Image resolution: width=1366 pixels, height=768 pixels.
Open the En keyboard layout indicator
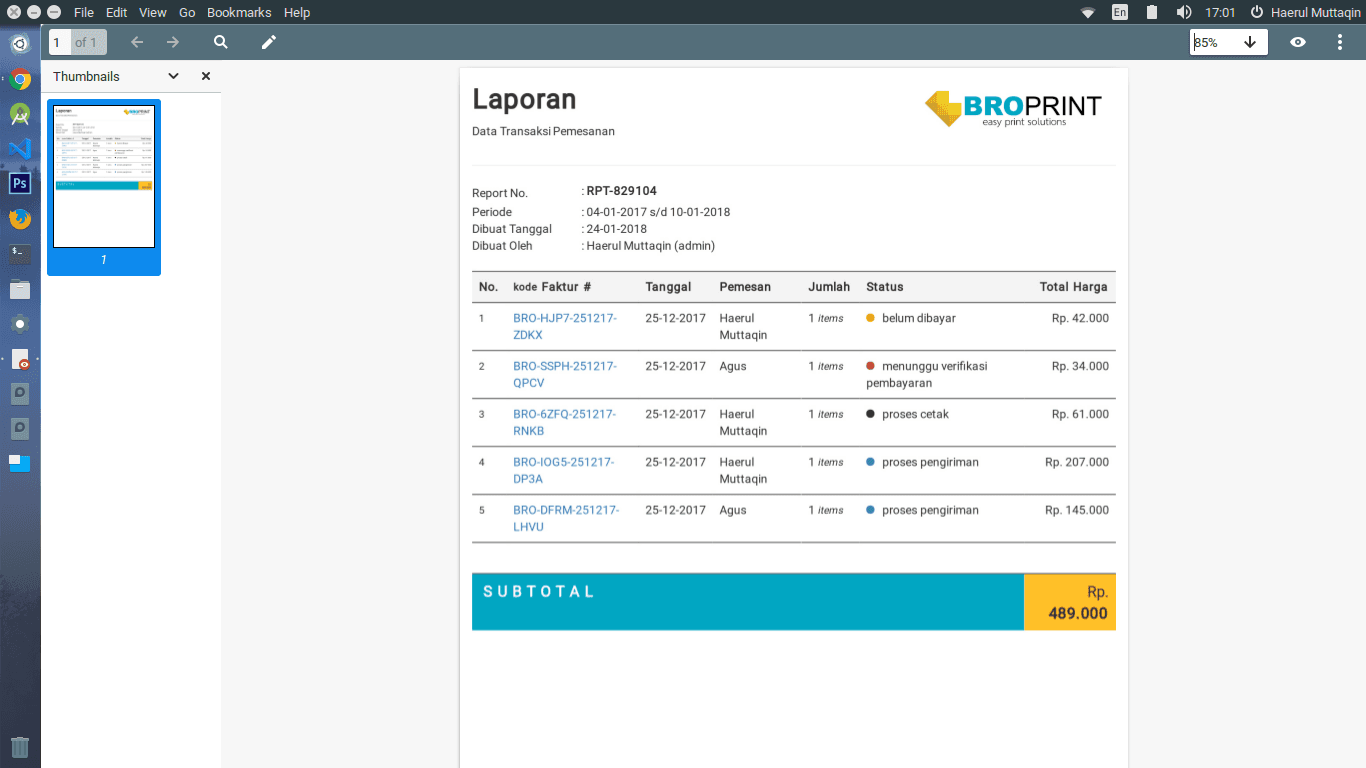pos(1120,12)
